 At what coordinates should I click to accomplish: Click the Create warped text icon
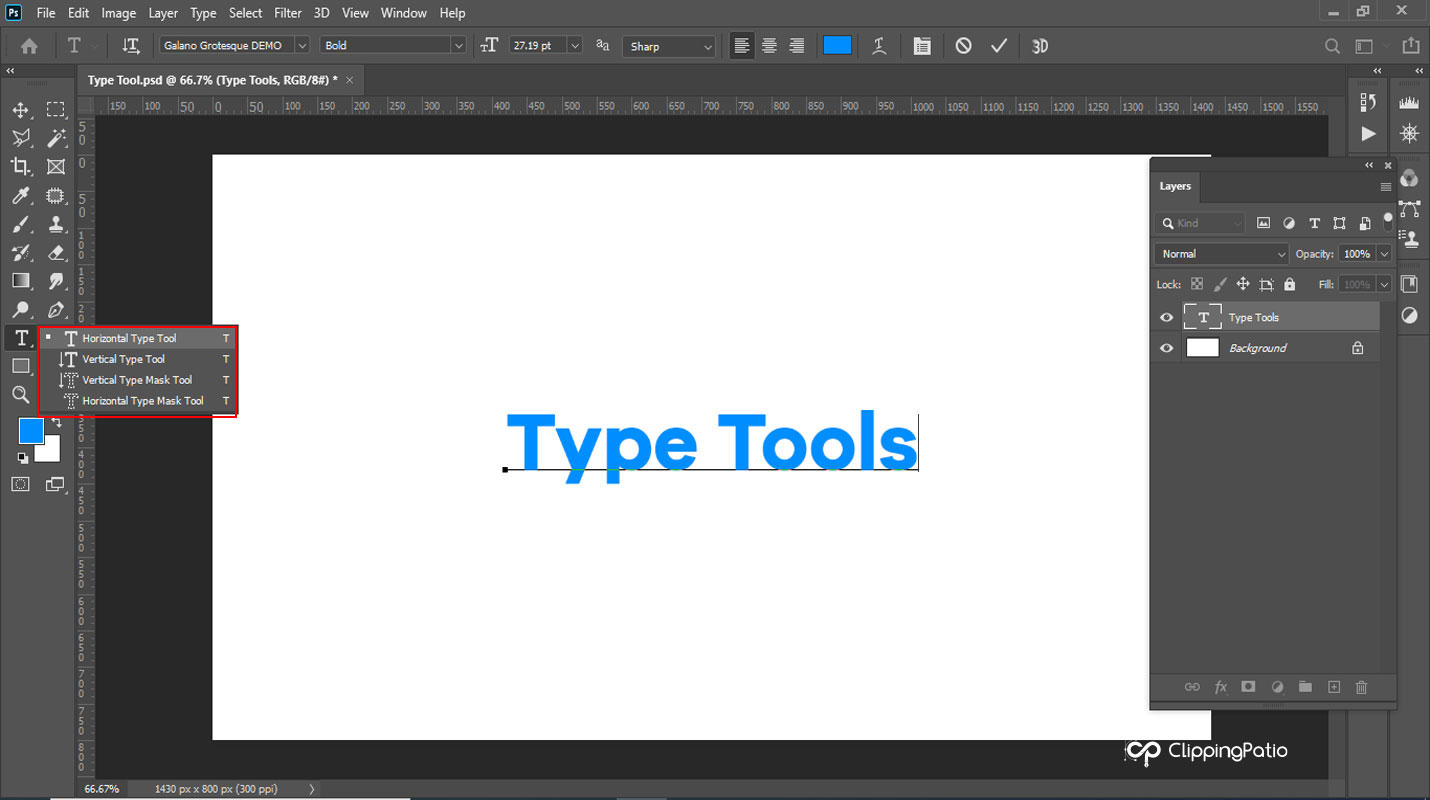click(x=879, y=46)
